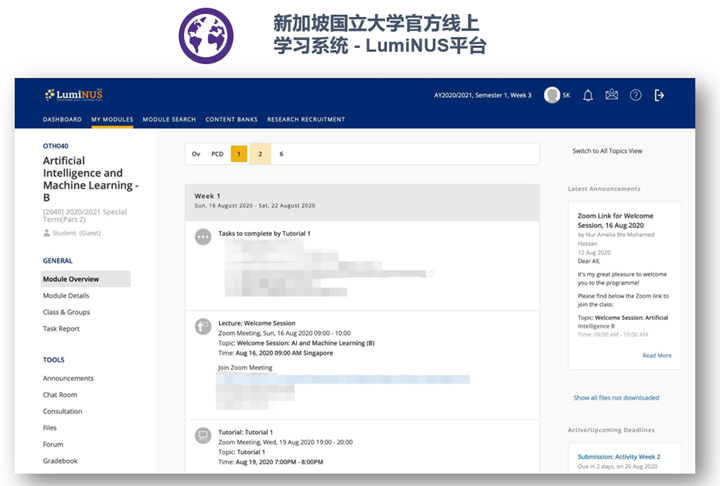Click Show all files not downloaded
Screen dimensions: 720x486
[616, 398]
